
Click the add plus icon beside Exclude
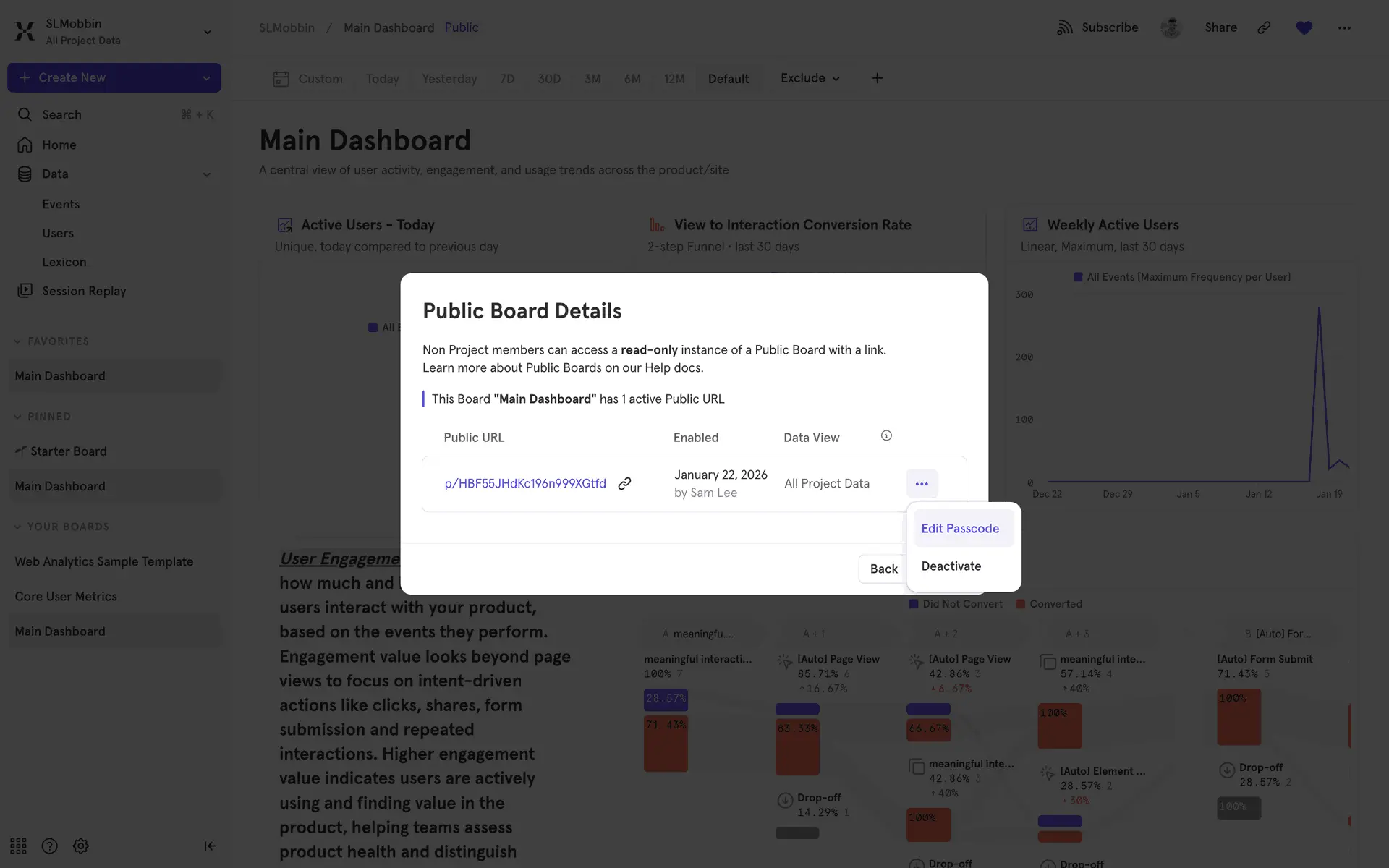tap(877, 78)
